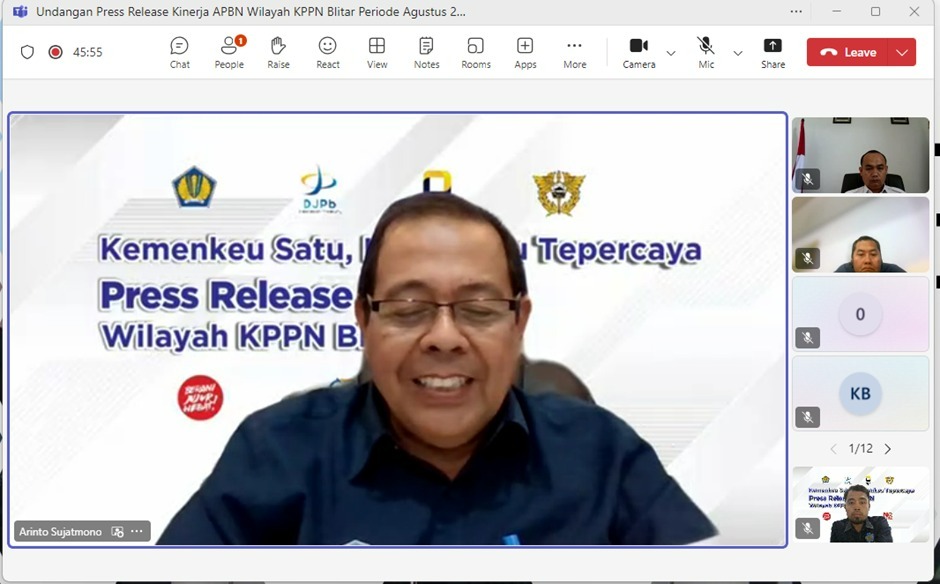
Task: Open the More actions menu
Action: [x=574, y=52]
